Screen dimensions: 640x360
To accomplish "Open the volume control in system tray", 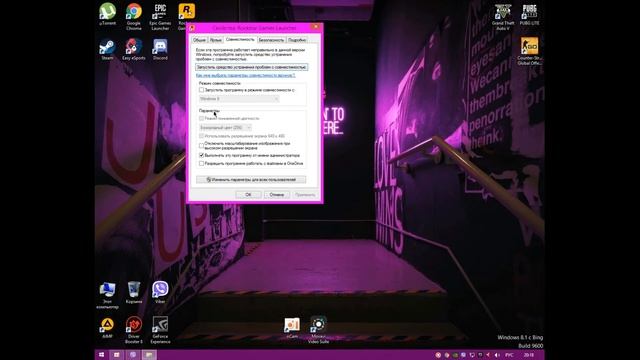I will (497, 355).
